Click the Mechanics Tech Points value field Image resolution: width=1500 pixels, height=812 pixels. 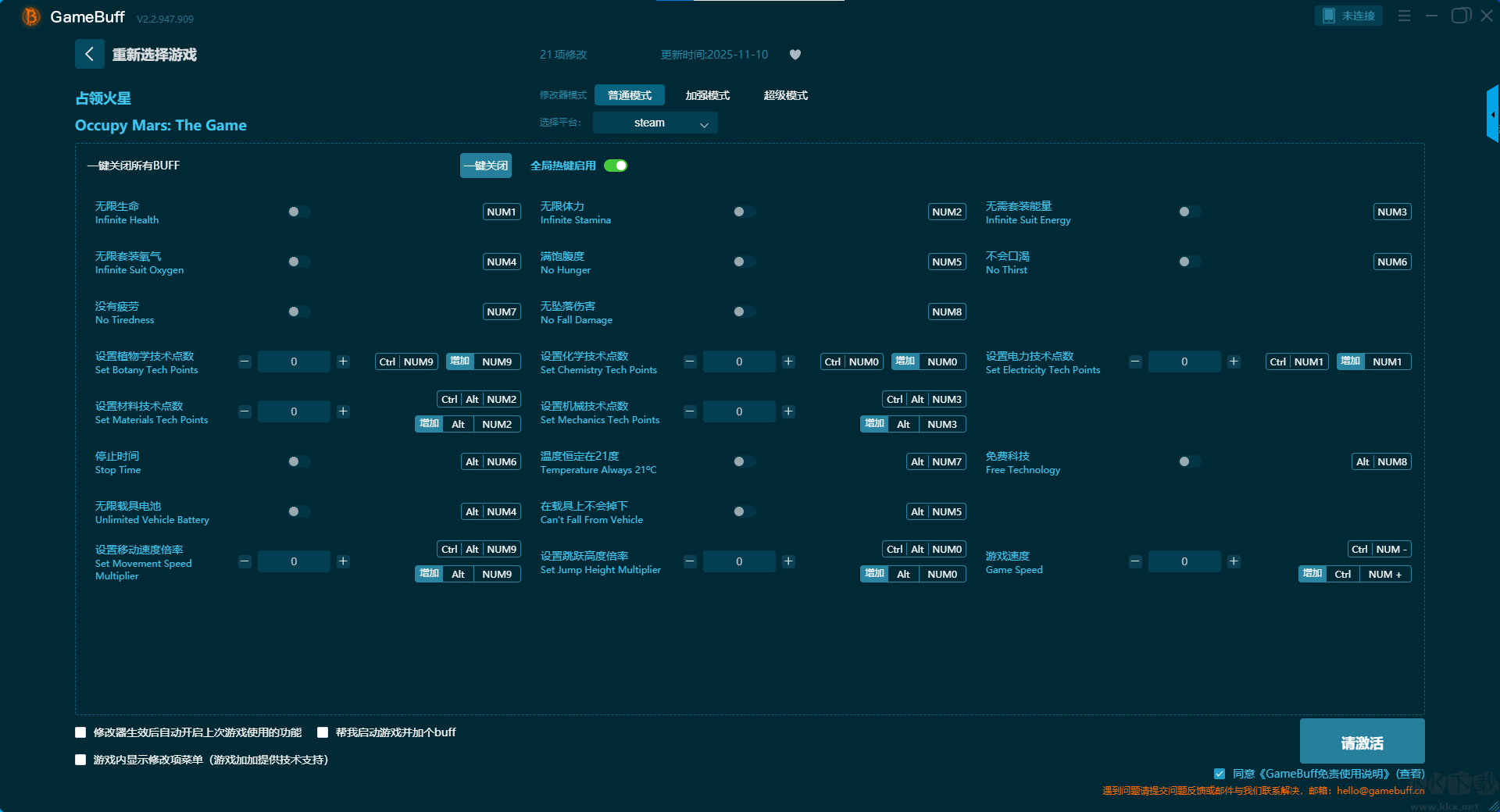739,411
